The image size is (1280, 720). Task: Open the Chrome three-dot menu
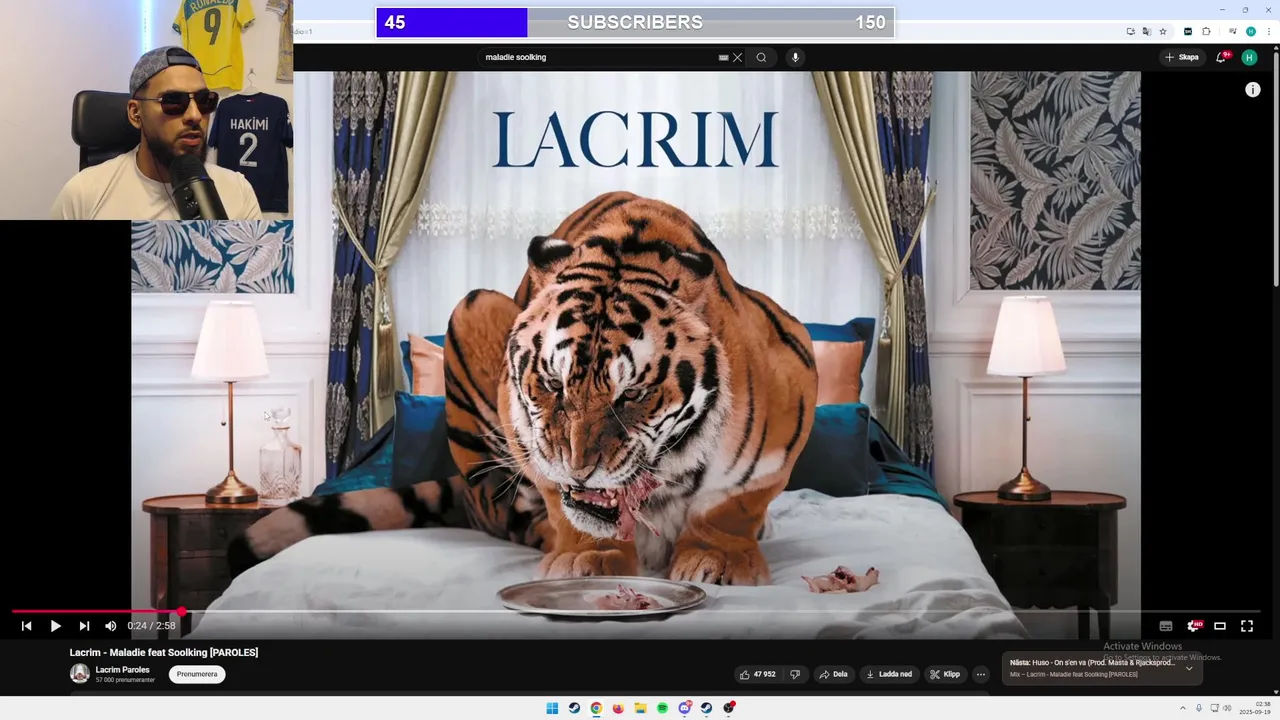pyautogui.click(x=1268, y=31)
